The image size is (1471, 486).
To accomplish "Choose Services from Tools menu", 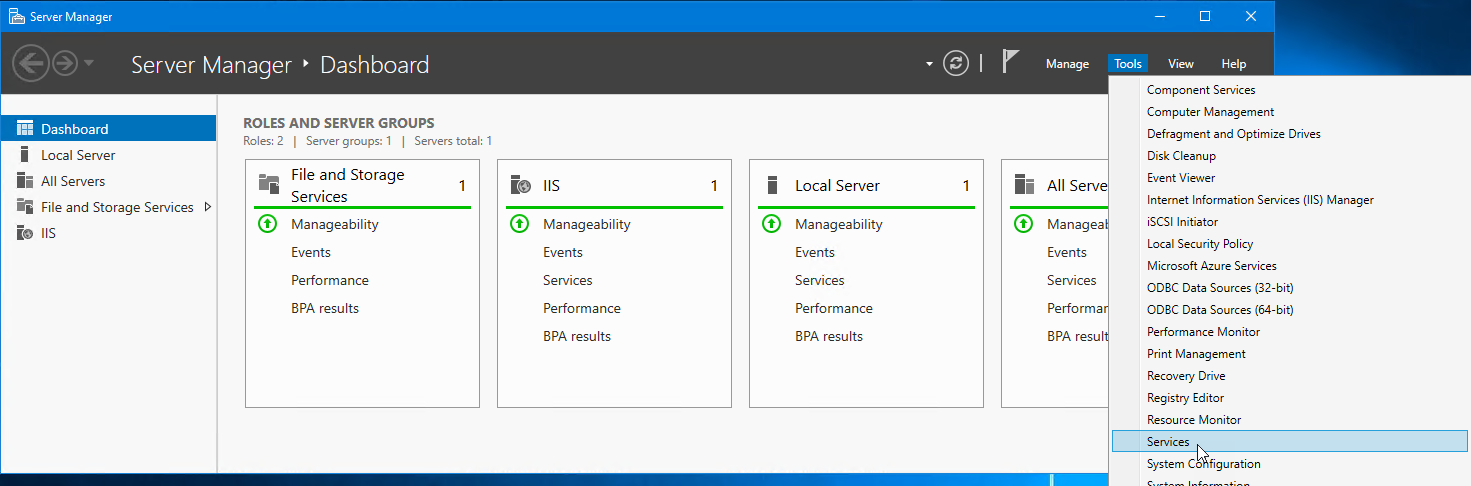I will [x=1290, y=442].
